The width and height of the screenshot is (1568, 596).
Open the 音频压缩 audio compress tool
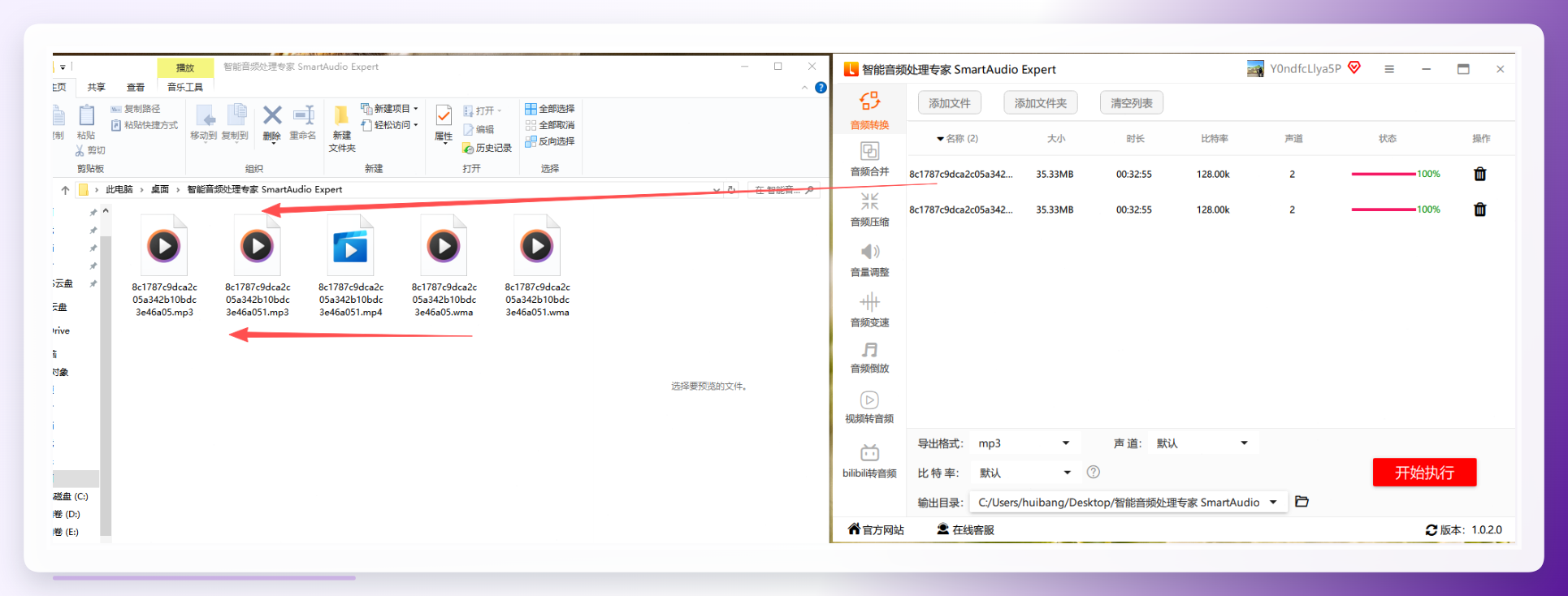pyautogui.click(x=869, y=209)
